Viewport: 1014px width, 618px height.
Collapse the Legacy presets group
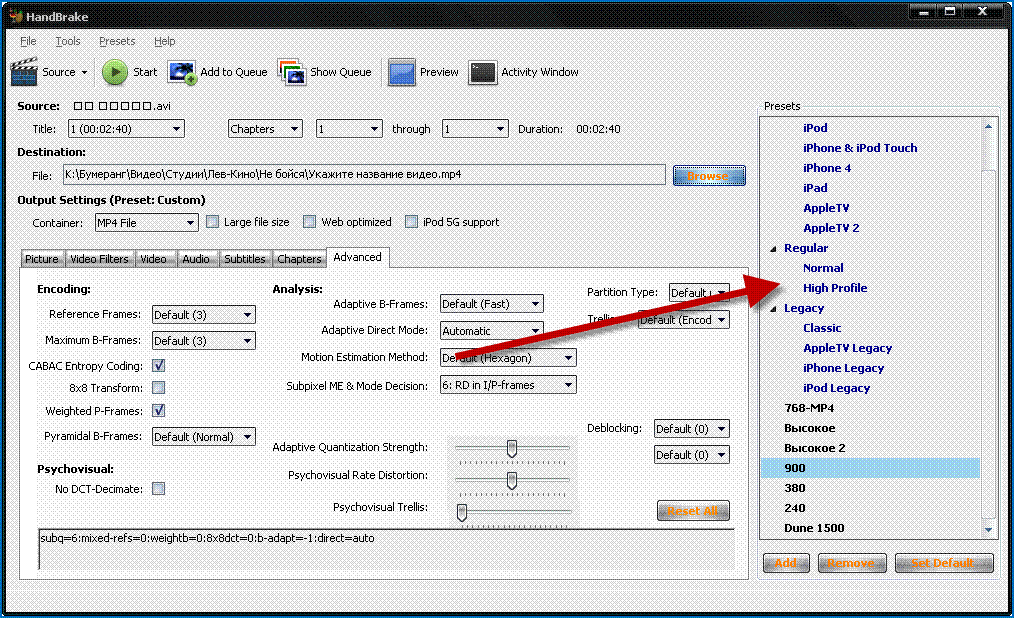coord(773,309)
